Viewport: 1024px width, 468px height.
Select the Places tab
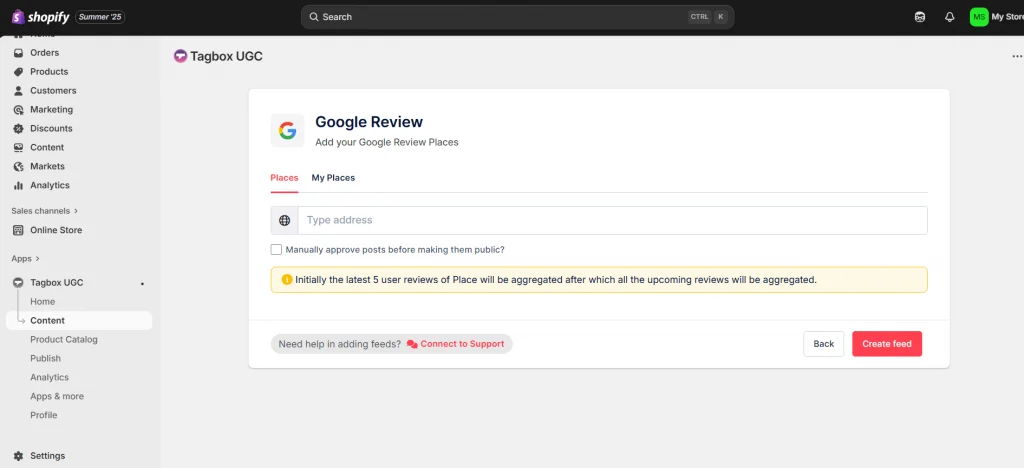284,178
